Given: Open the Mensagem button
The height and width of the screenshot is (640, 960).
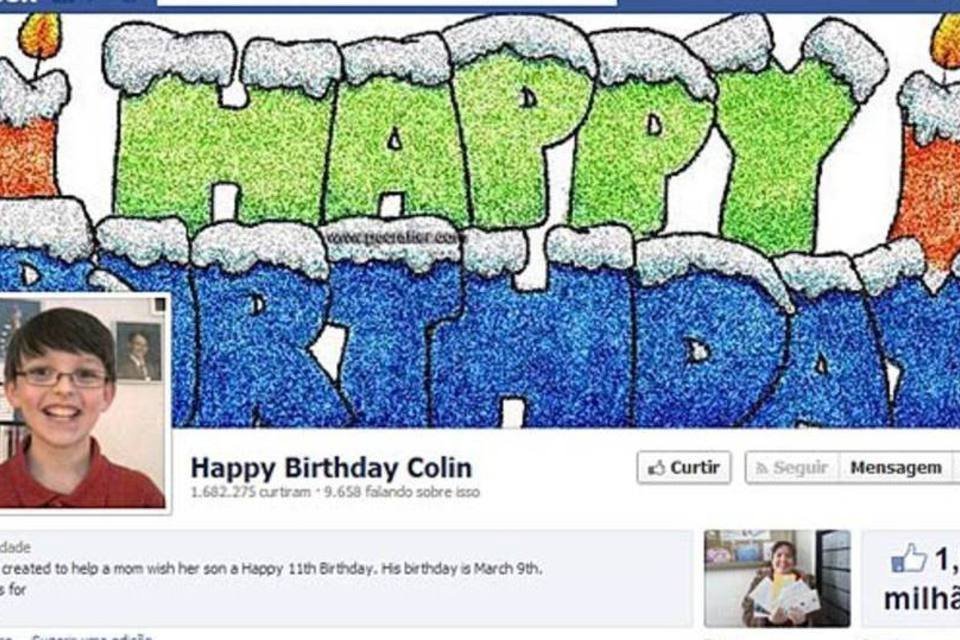Looking at the screenshot, I should pyautogui.click(x=896, y=468).
